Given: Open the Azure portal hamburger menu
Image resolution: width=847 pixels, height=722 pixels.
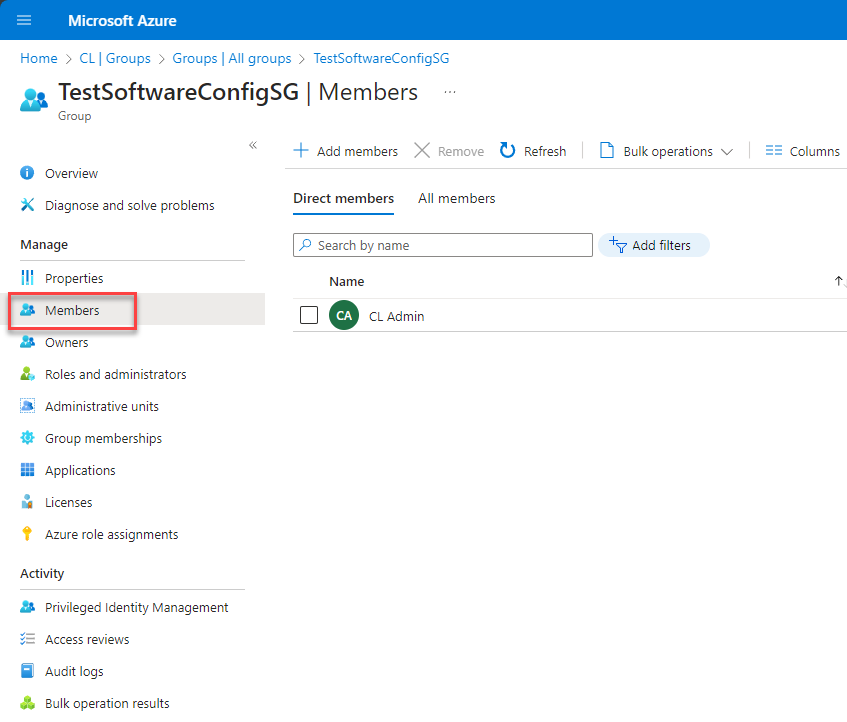Looking at the screenshot, I should coord(24,21).
